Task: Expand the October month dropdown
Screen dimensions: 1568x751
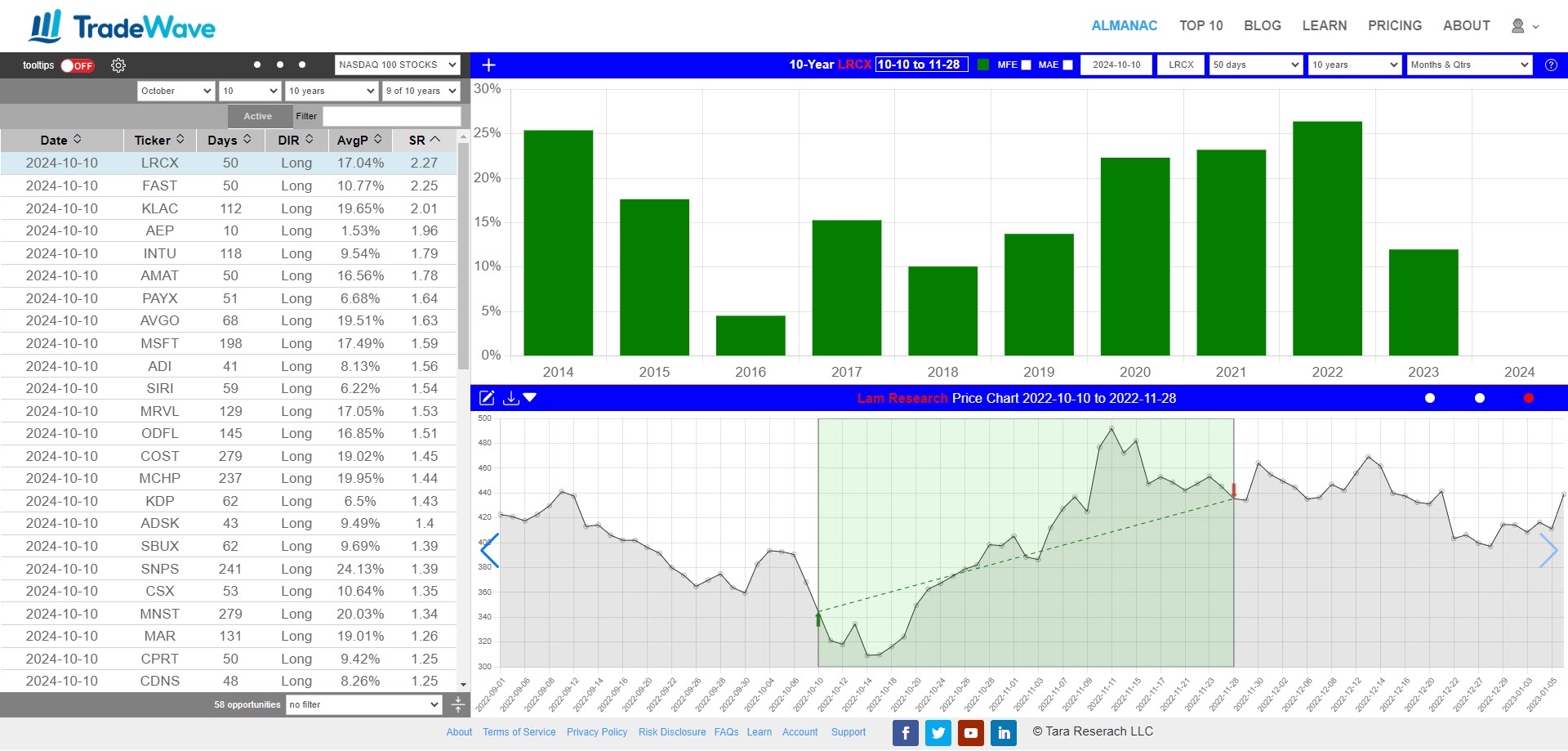Action: (x=176, y=91)
